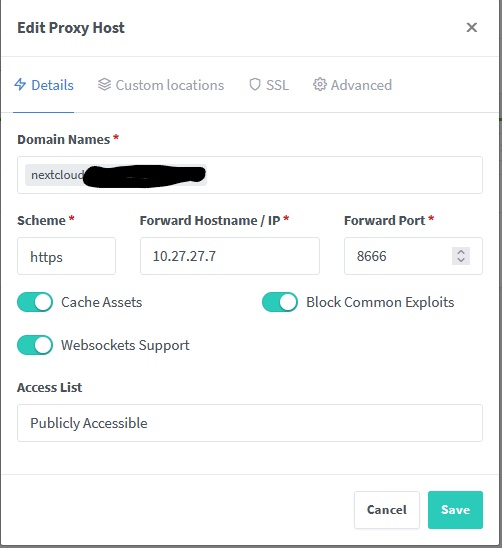Decrease Forward Port with the down arrow
Image resolution: width=502 pixels, height=548 pixels.
[x=461, y=260]
